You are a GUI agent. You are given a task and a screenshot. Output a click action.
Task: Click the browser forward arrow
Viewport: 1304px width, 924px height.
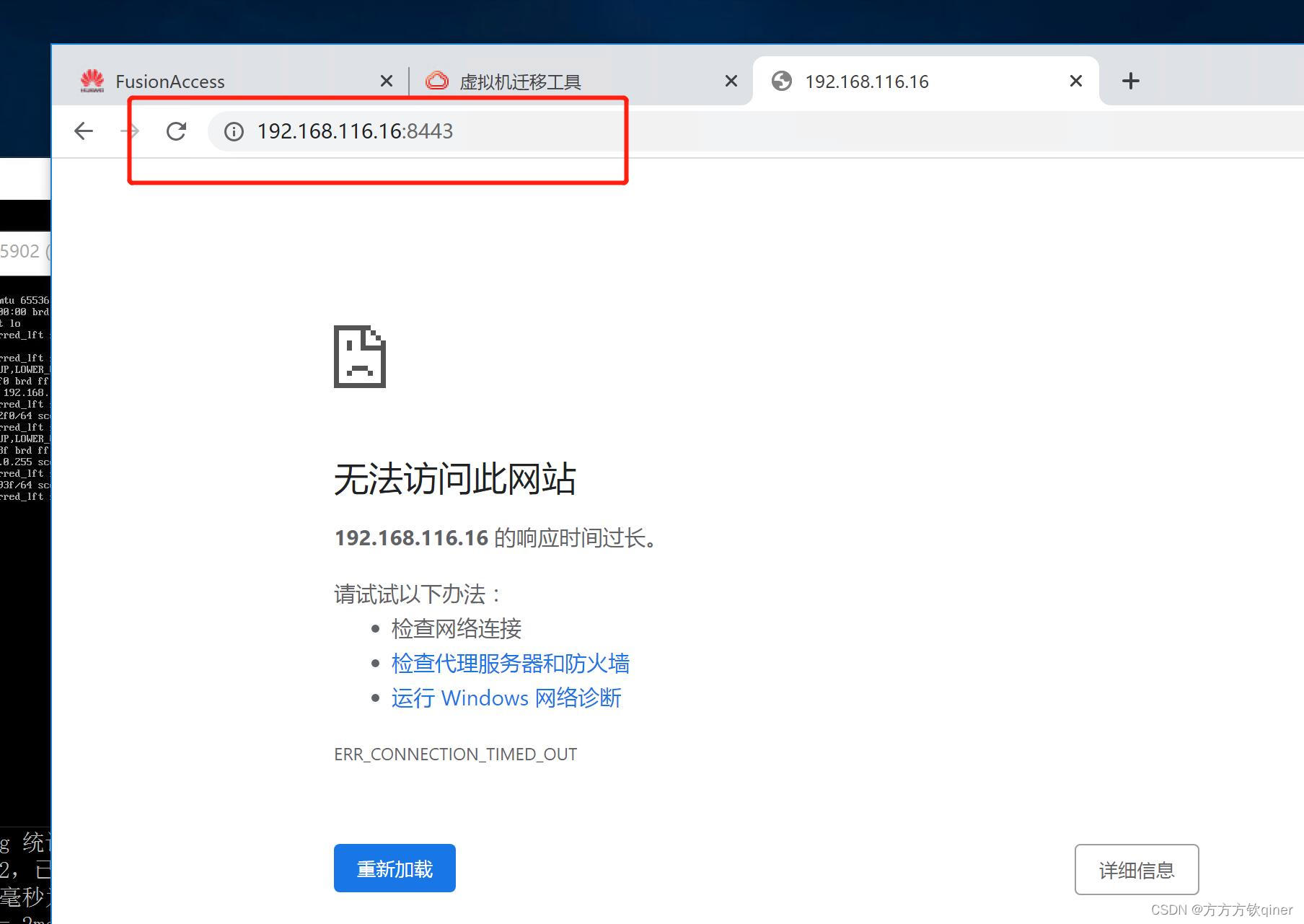click(x=130, y=131)
